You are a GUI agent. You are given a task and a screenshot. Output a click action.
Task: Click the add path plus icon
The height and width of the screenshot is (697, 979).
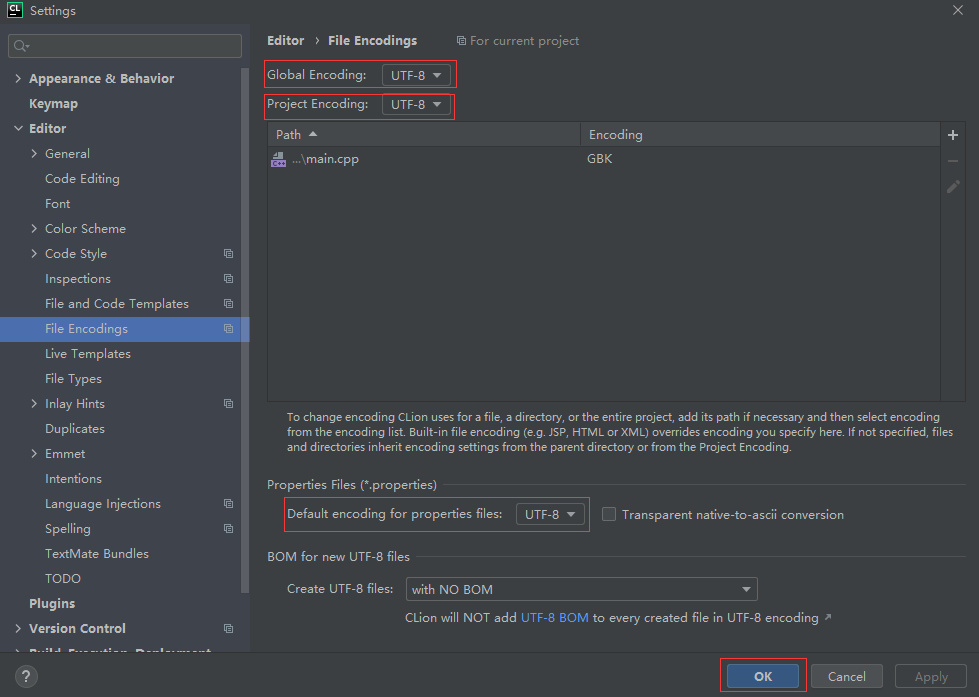[953, 135]
